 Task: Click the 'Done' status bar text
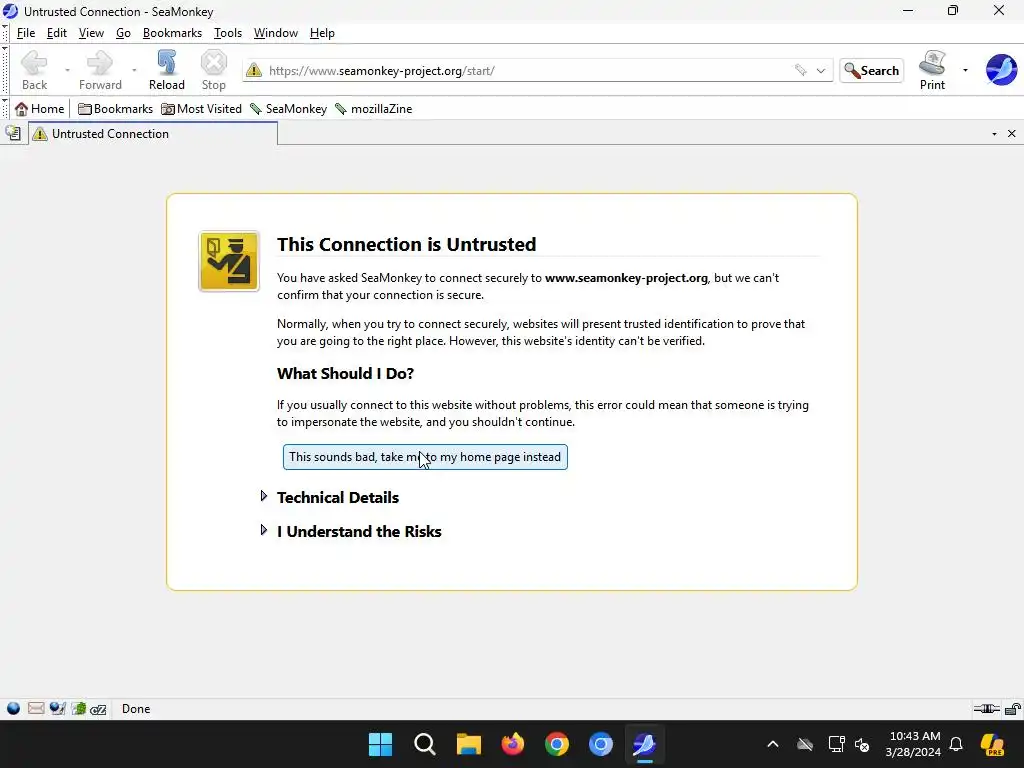coord(136,709)
